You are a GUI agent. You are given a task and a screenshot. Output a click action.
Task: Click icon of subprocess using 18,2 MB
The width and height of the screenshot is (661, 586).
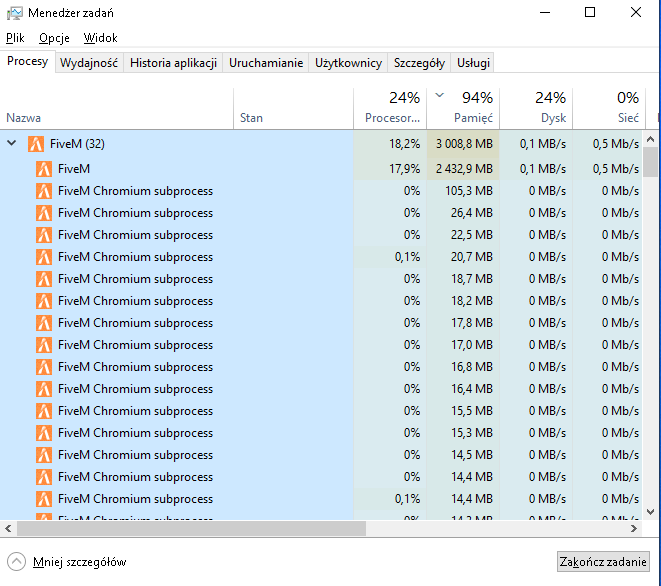[x=44, y=301]
